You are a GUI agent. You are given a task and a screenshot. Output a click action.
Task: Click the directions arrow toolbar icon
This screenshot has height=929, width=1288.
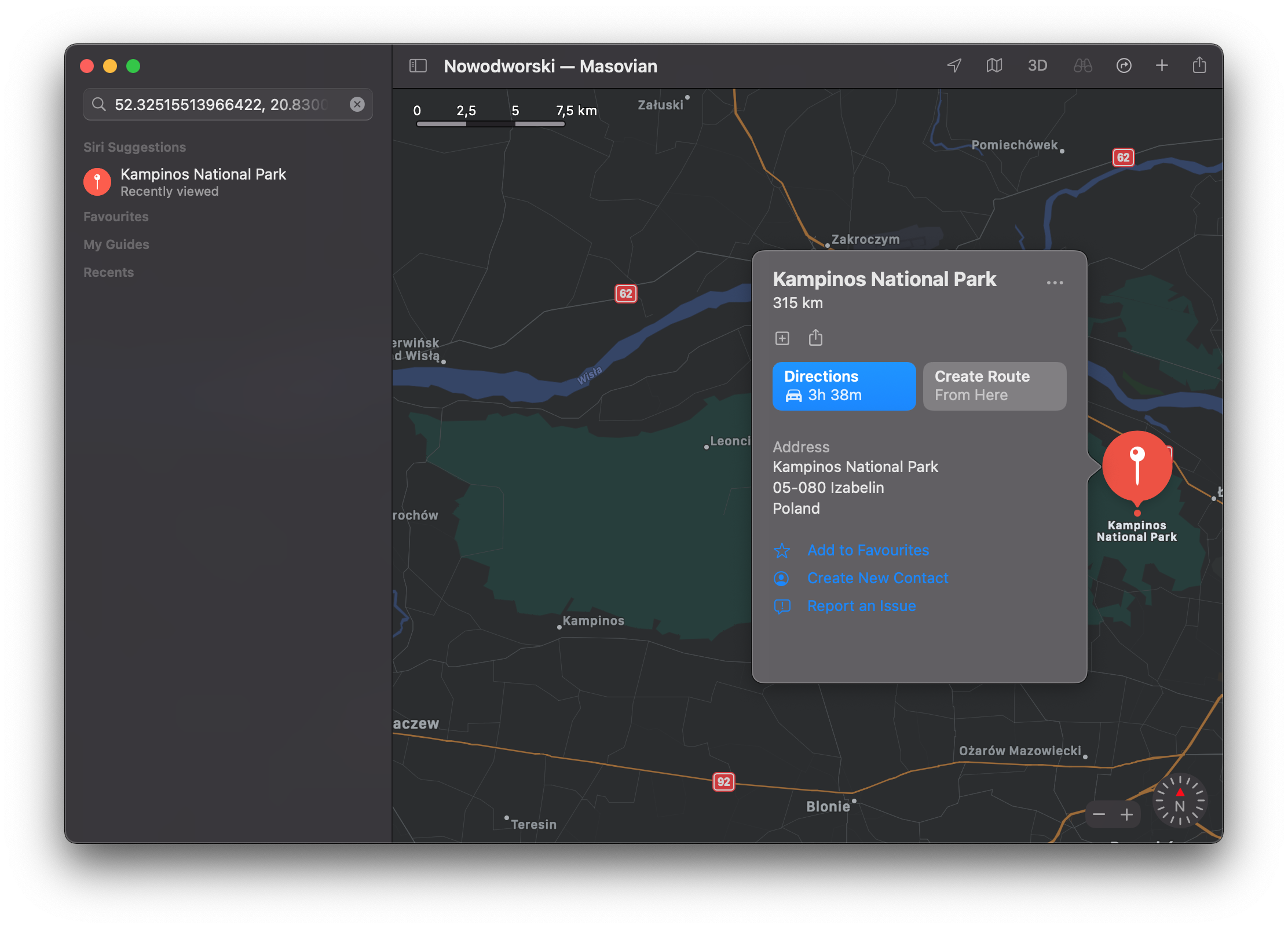click(1124, 65)
